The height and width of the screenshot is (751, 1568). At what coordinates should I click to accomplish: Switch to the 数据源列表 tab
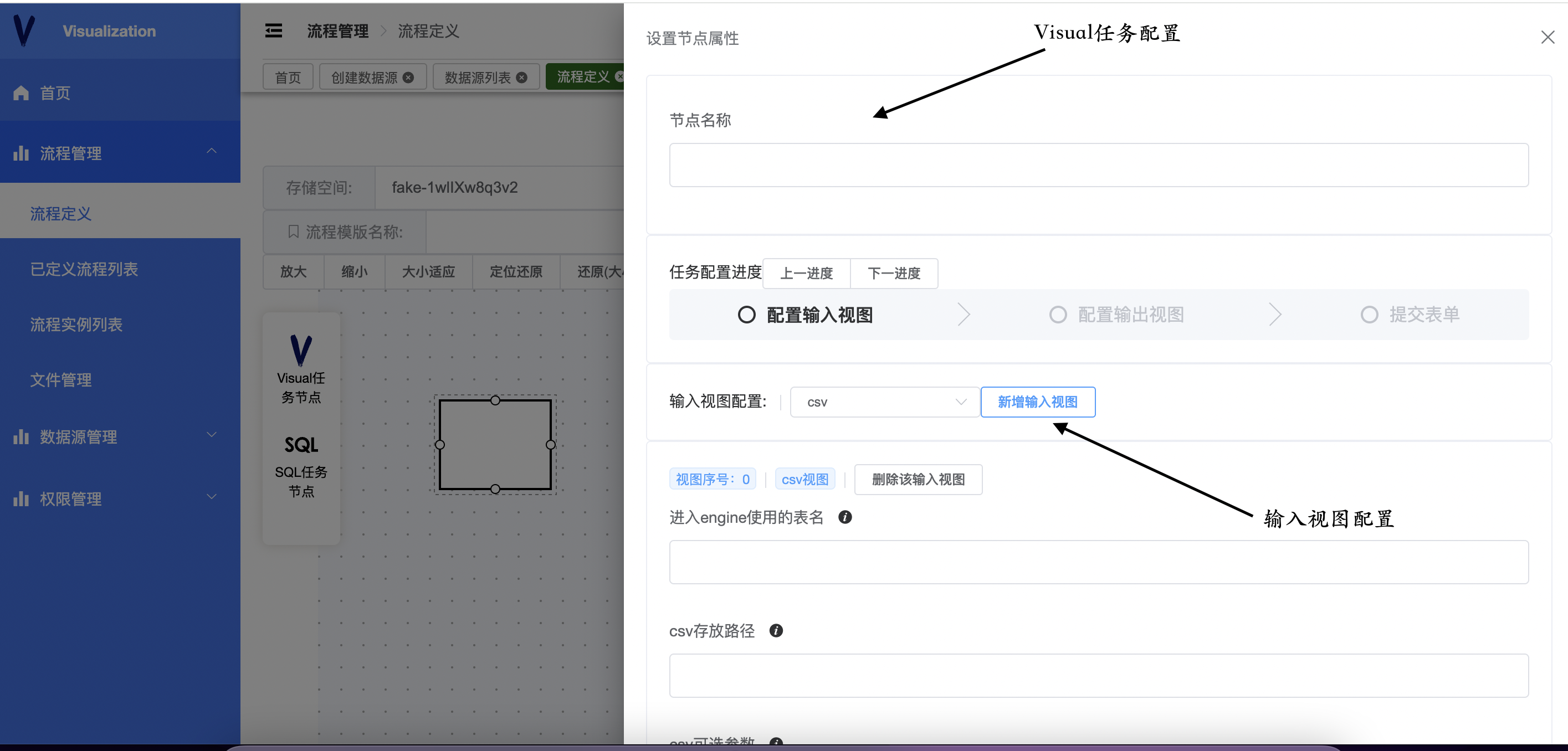486,78
